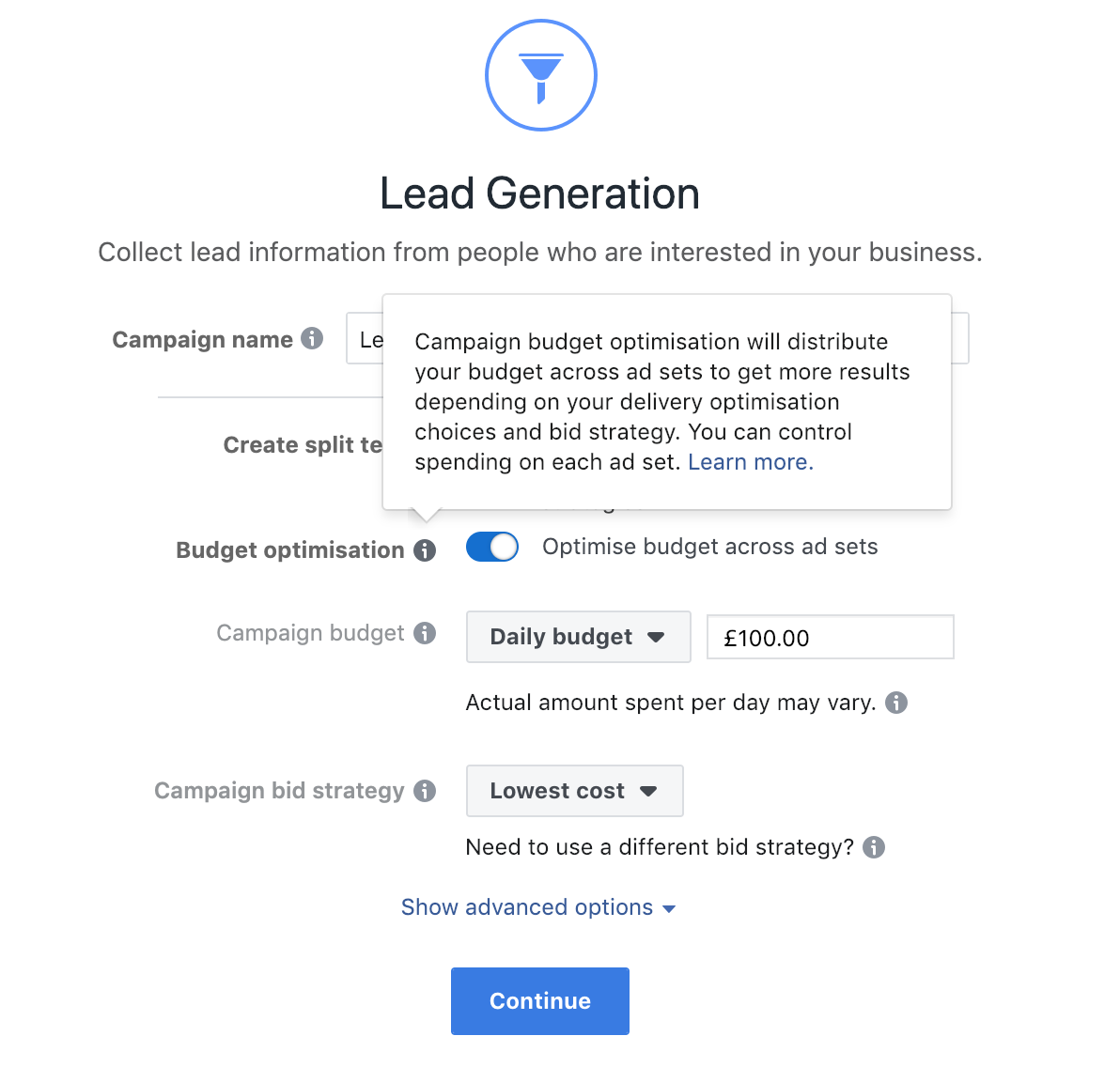The width and height of the screenshot is (1120, 1067).
Task: Click info icon next to Campaign budget
Action: click(425, 633)
